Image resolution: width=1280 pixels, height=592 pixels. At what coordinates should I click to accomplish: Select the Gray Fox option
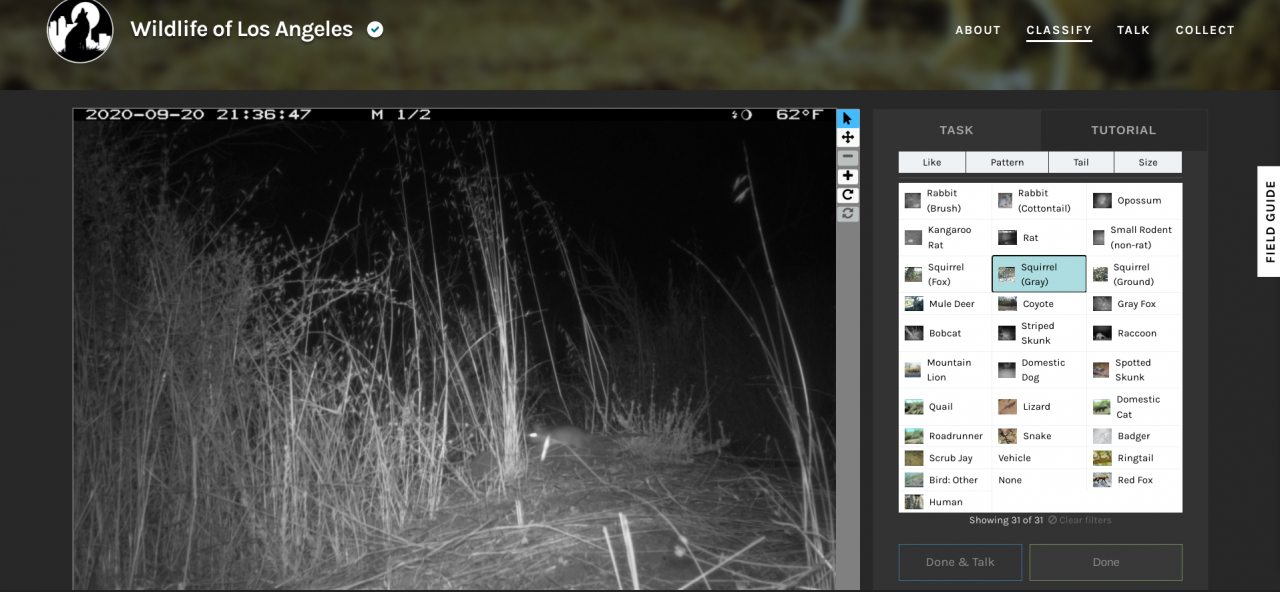click(x=1134, y=304)
